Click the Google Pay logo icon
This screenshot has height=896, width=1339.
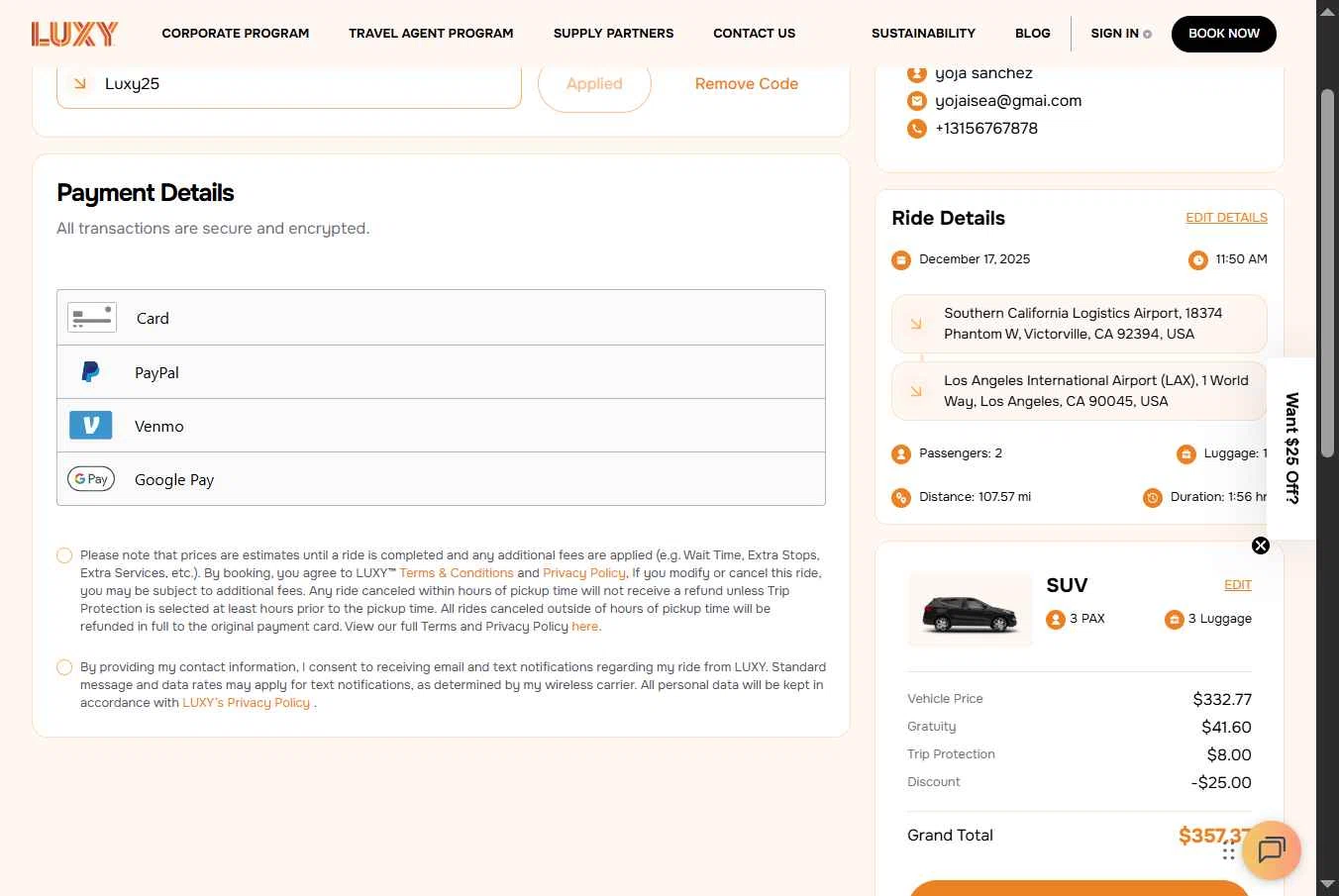[x=91, y=479]
